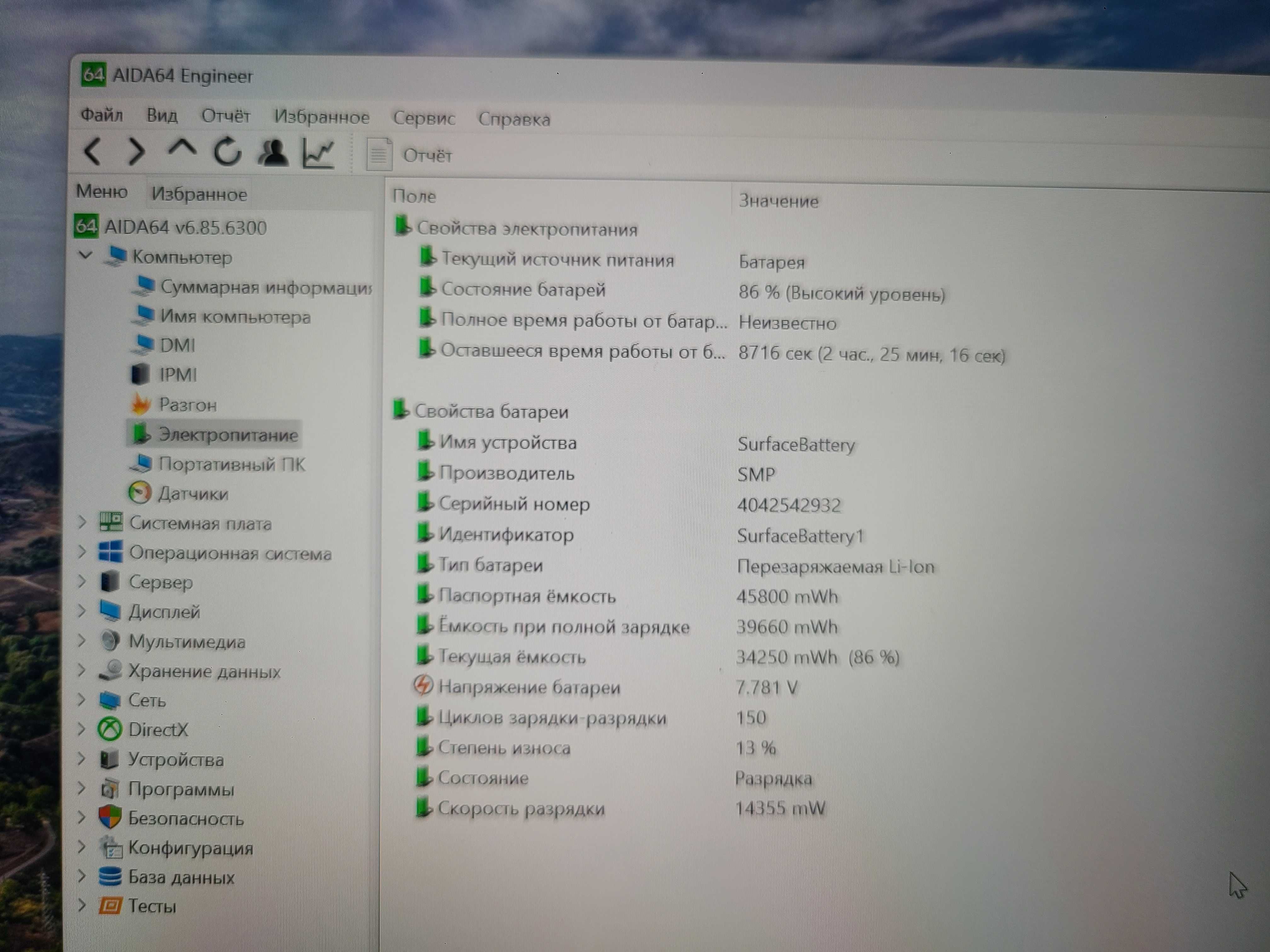Click the Back navigation arrow
This screenshot has width=1270, height=952.
pos(93,151)
